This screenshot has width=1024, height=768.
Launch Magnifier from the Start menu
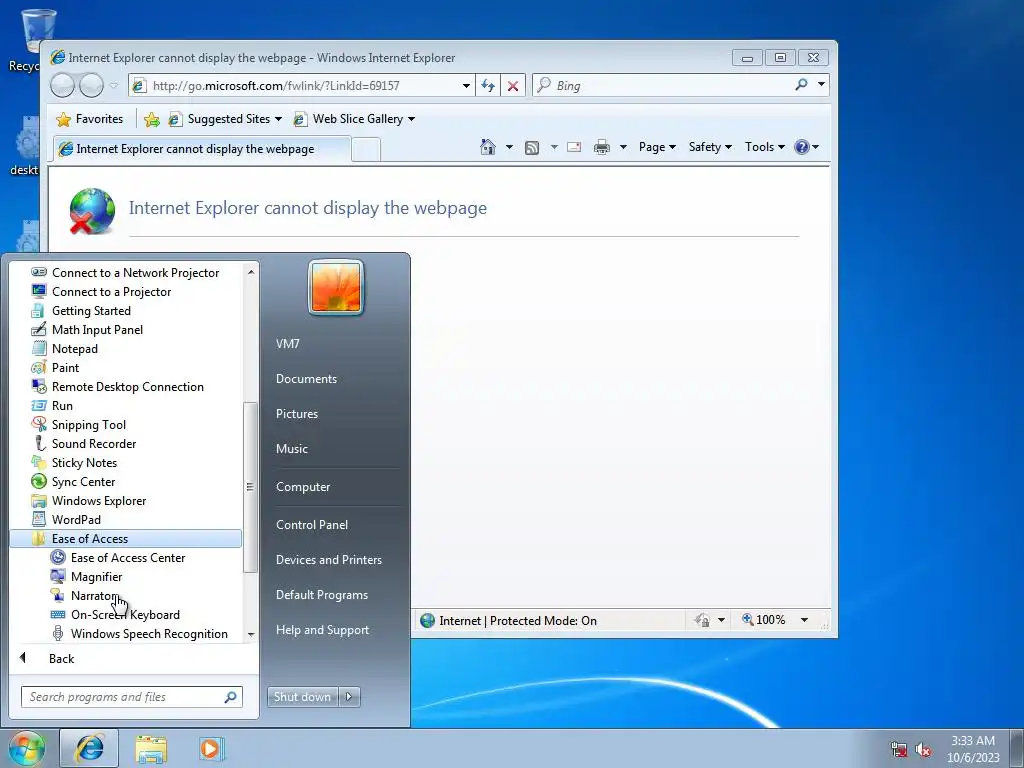[x=95, y=577]
